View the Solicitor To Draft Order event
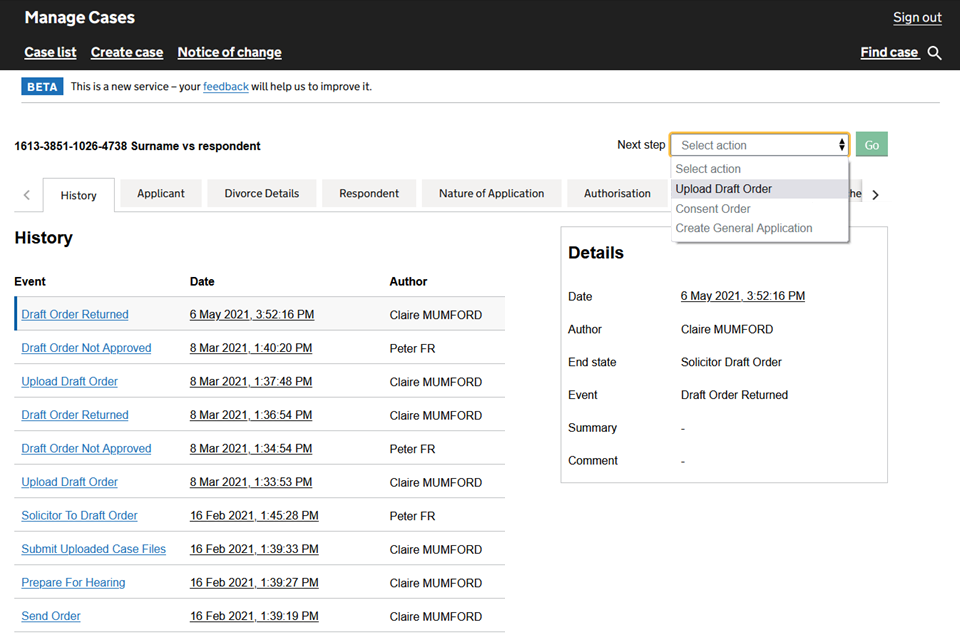This screenshot has height=640, width=960. pyautogui.click(x=79, y=516)
